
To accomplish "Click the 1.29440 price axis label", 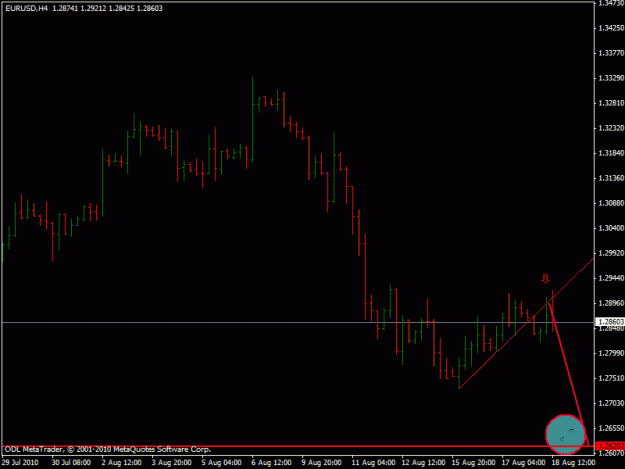I will (x=611, y=278).
